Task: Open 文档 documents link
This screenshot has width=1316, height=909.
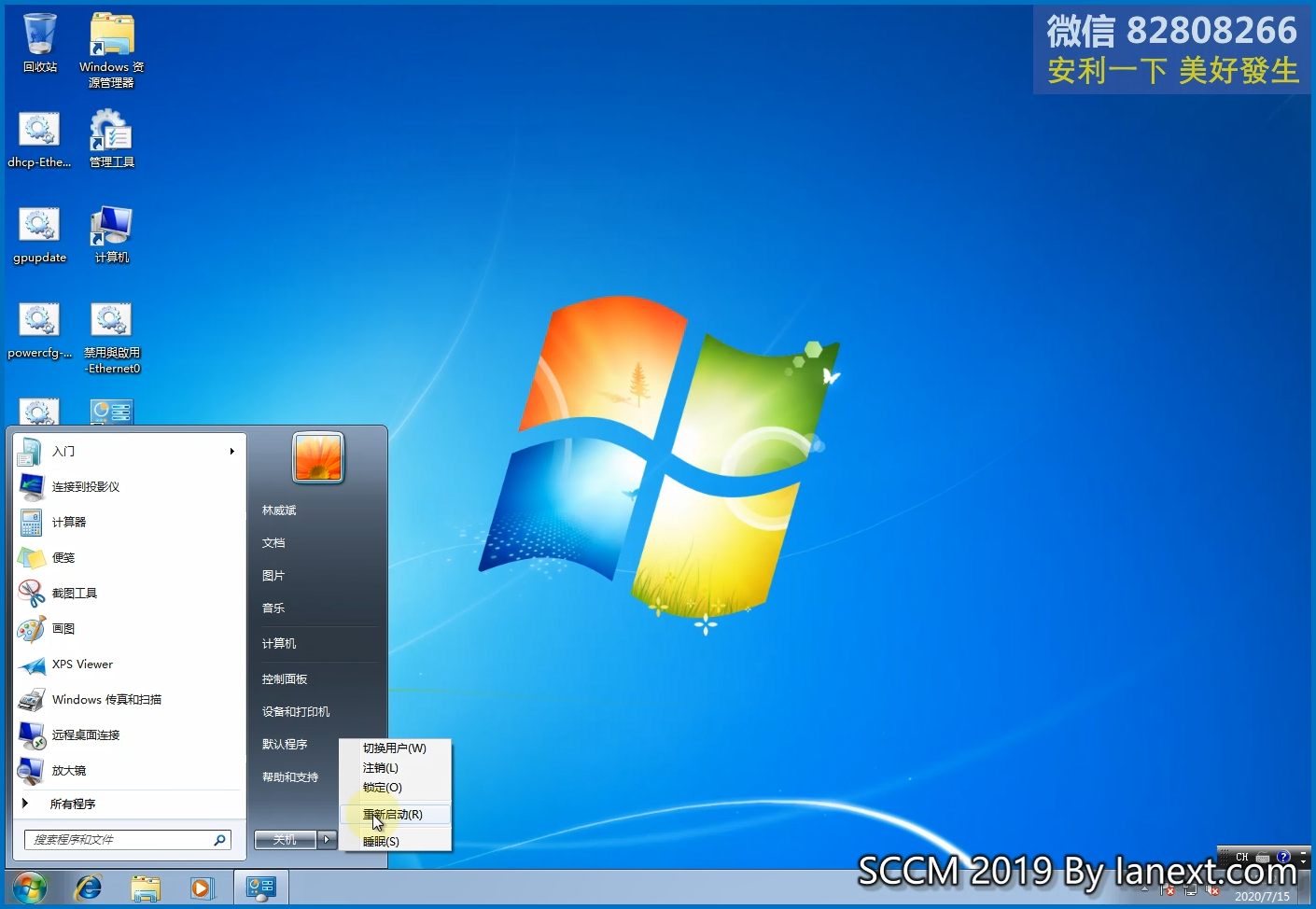Action: click(x=273, y=543)
